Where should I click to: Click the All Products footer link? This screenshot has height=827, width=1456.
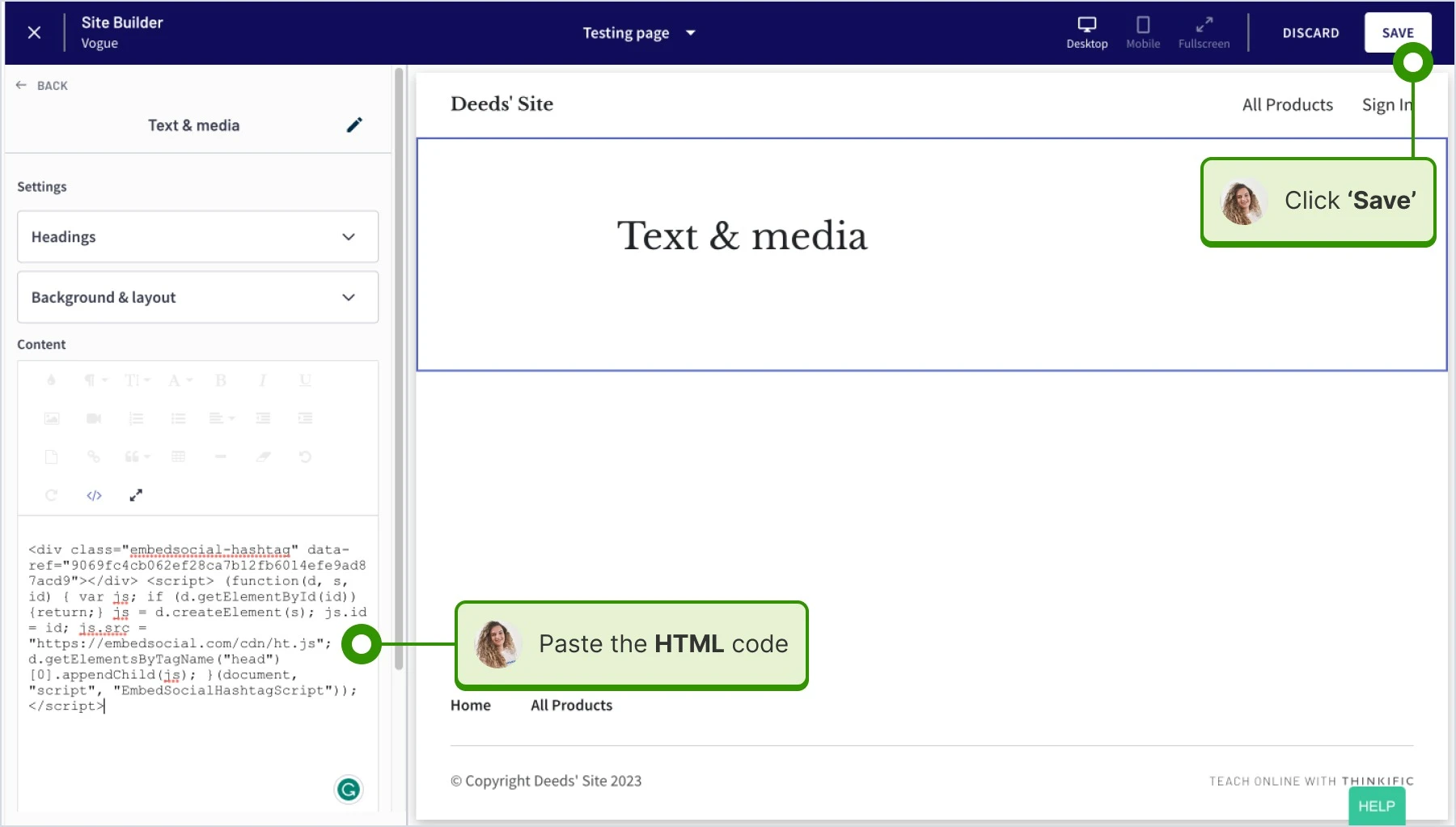pyautogui.click(x=571, y=705)
